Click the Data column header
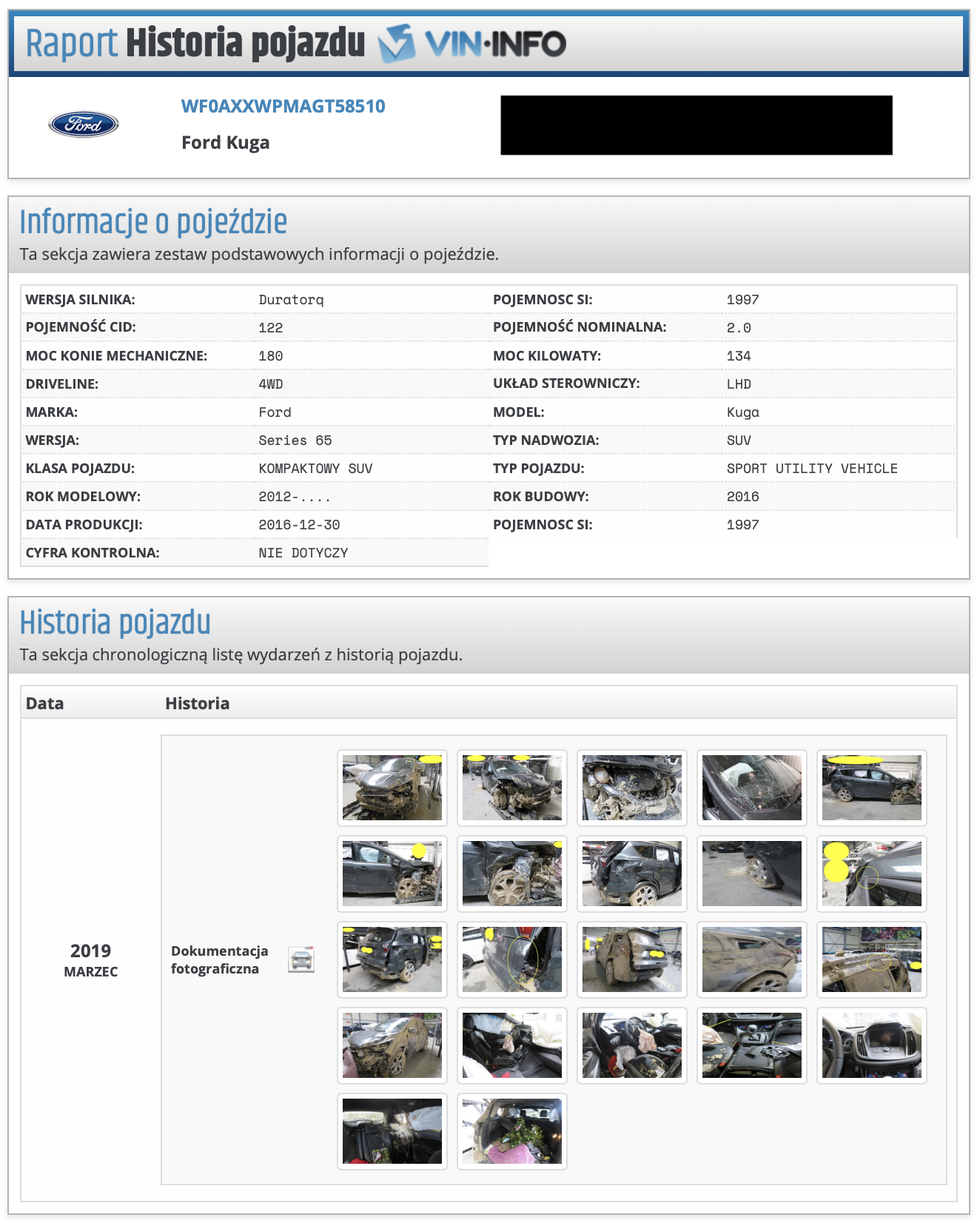This screenshot has width=980, height=1223. pos(44,703)
